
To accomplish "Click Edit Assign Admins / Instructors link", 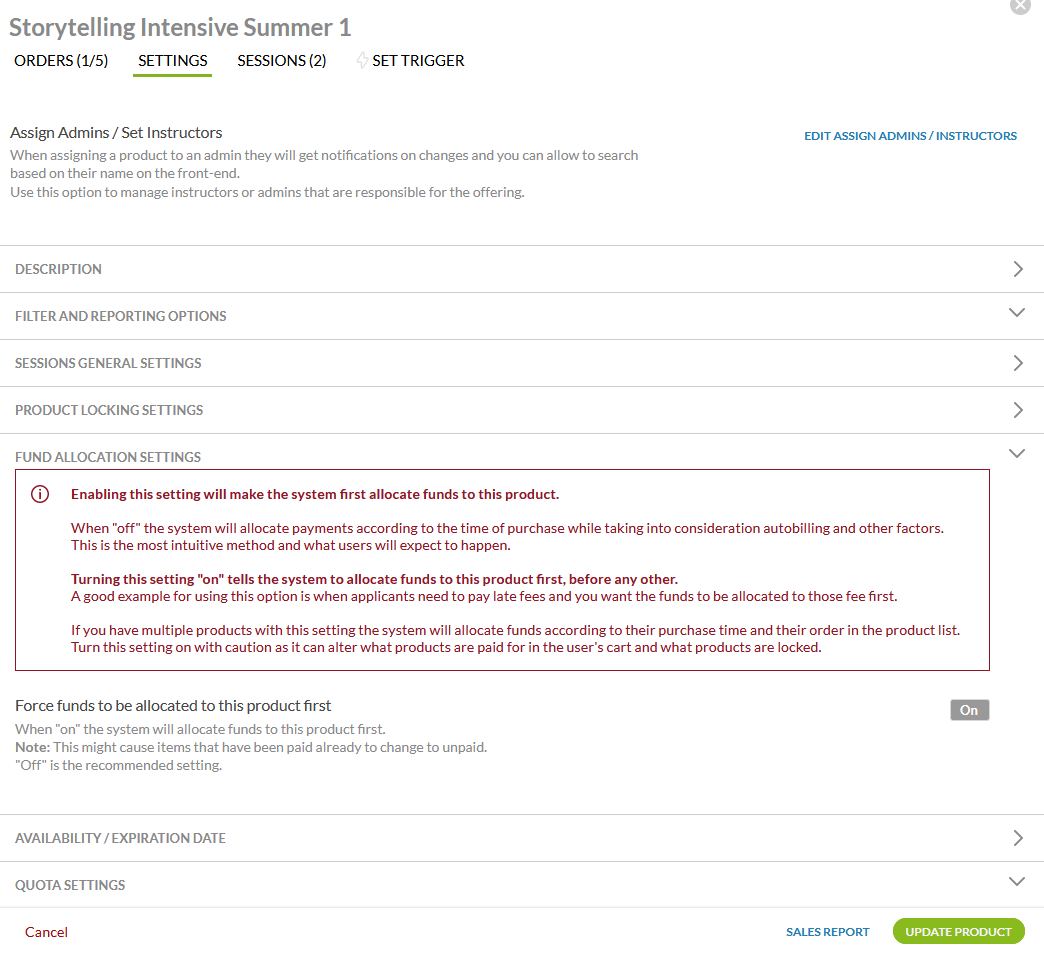I will coord(910,136).
